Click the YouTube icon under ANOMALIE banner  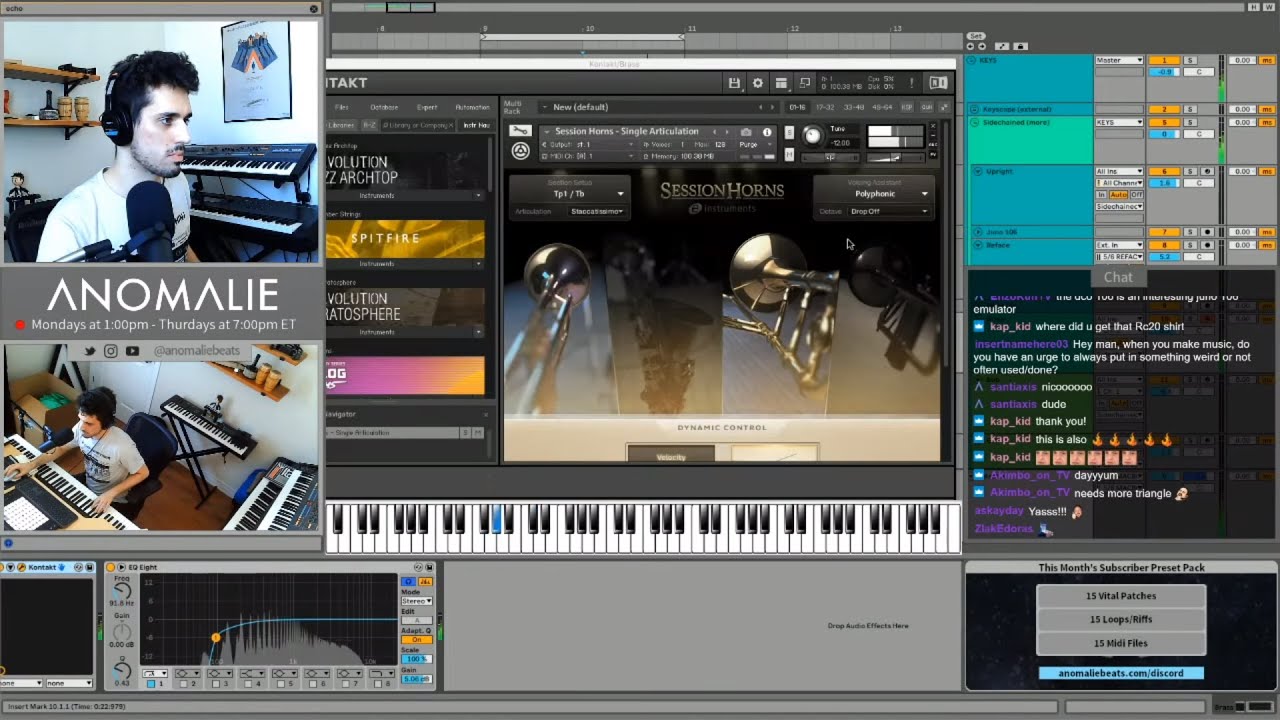(x=132, y=351)
